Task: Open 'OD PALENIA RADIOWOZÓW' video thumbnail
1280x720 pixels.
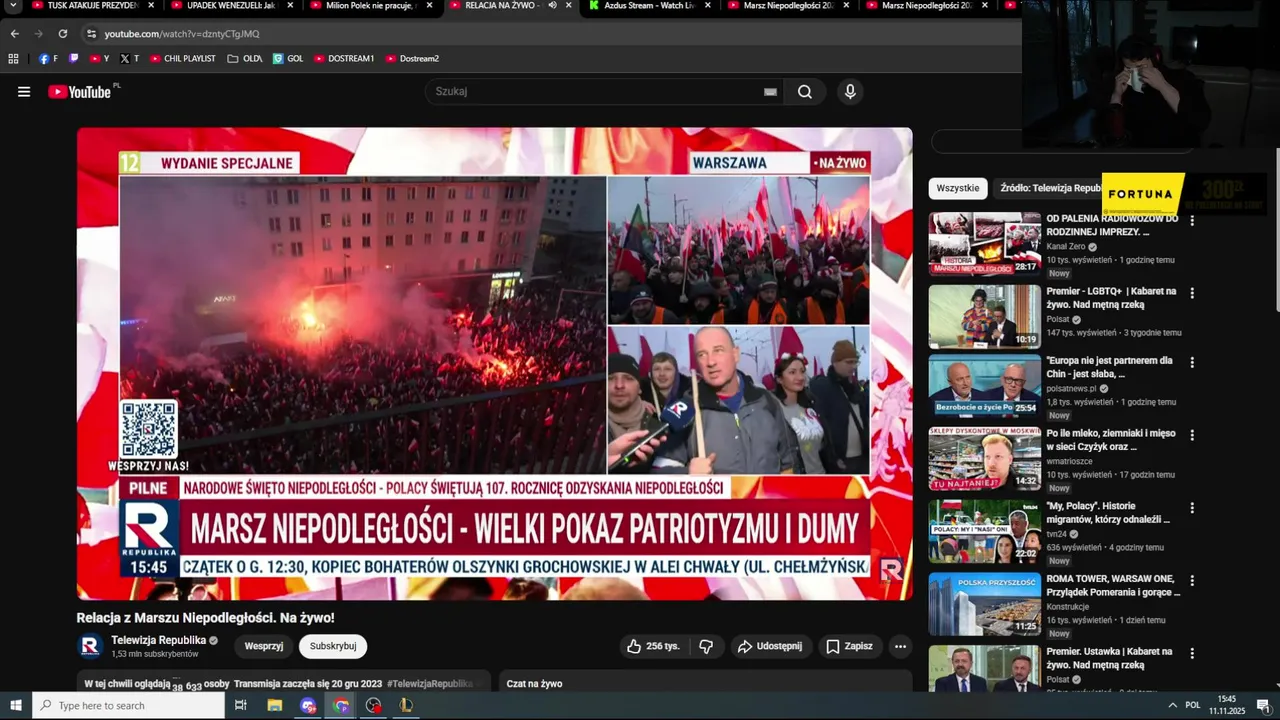Action: point(985,243)
